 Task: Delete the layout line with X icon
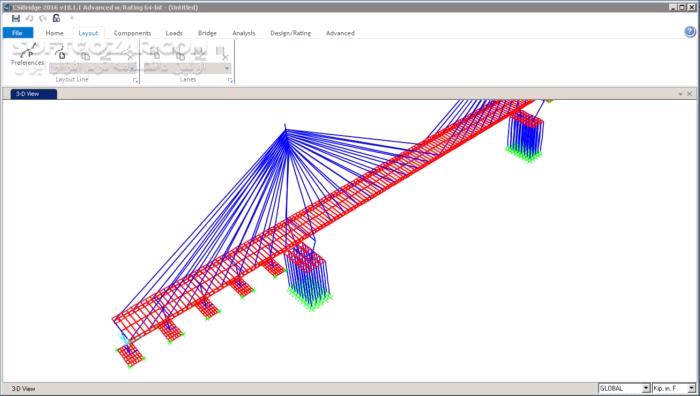click(130, 57)
